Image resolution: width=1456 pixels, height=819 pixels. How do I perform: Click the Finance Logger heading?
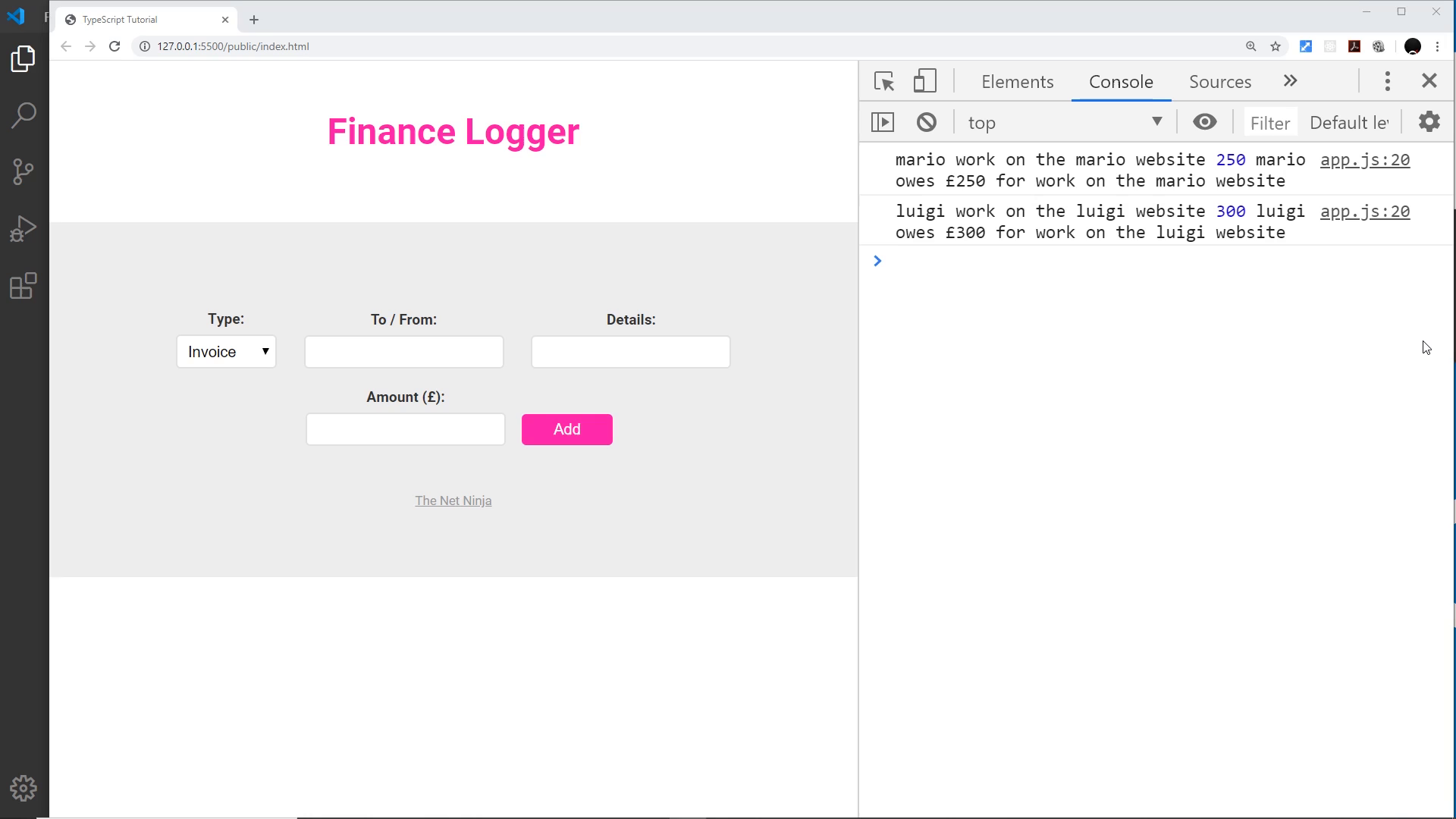click(x=453, y=132)
